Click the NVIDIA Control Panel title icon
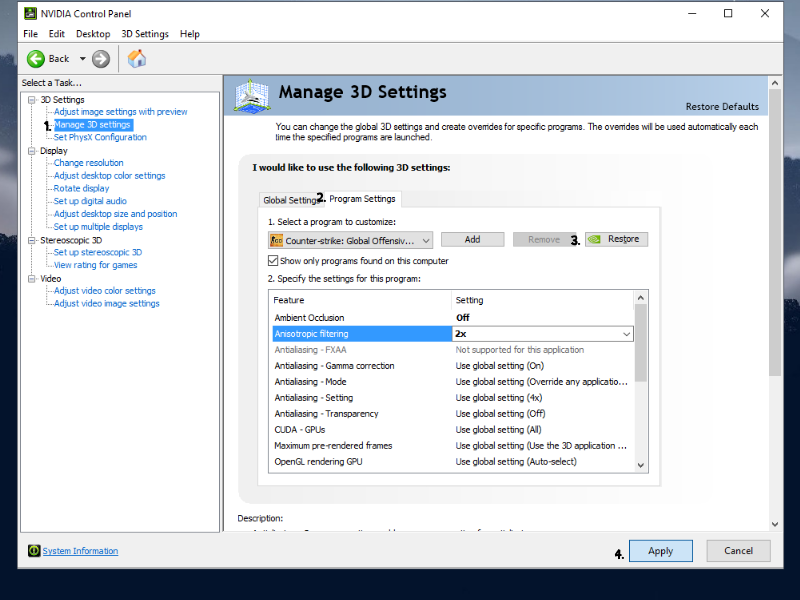 click(x=31, y=13)
